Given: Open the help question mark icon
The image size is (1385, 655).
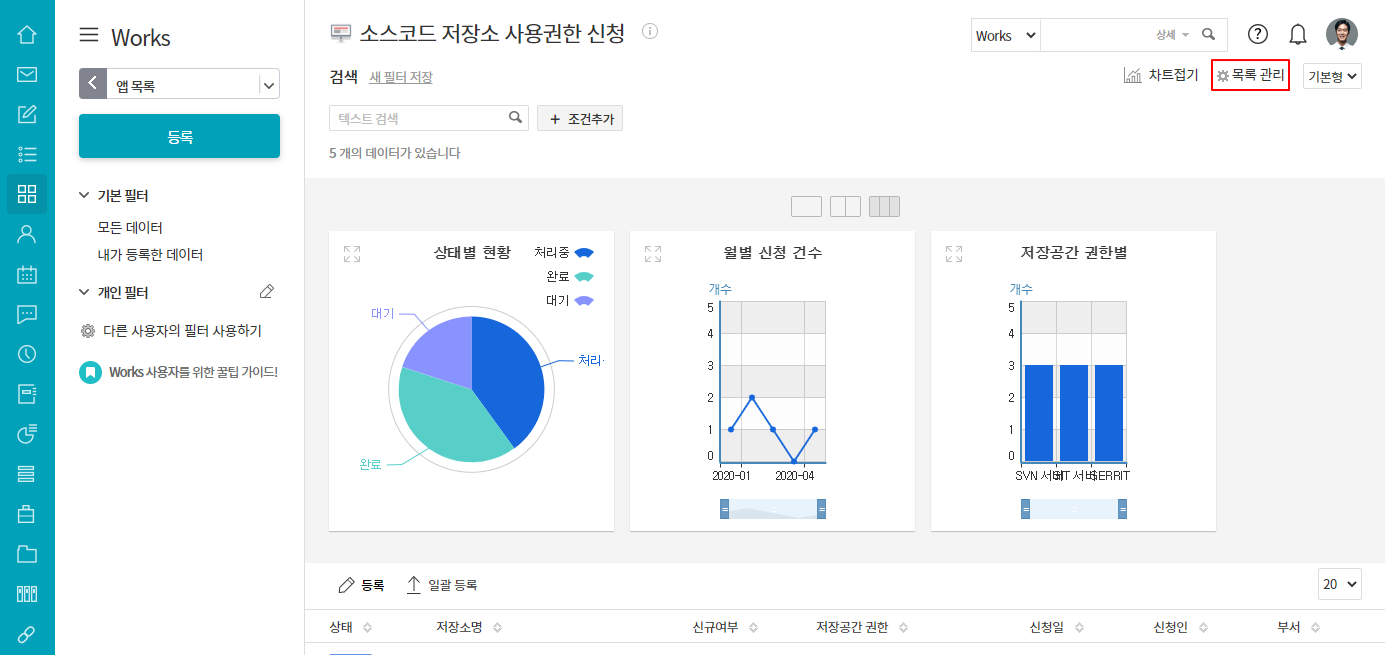Looking at the screenshot, I should click(1258, 35).
